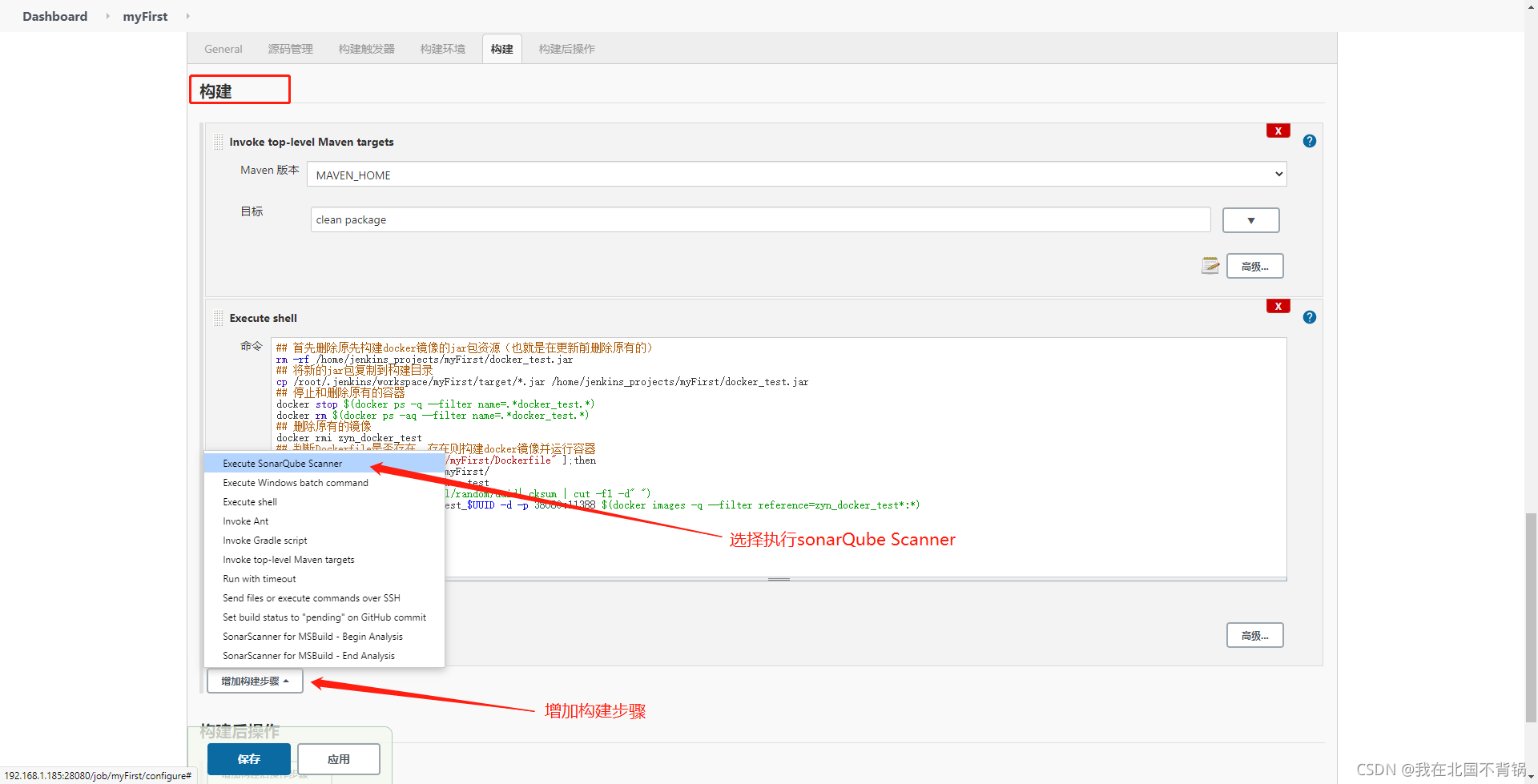This screenshot has width=1538, height=784.
Task: Open the myFirst breadcrumb link
Action: 145,16
